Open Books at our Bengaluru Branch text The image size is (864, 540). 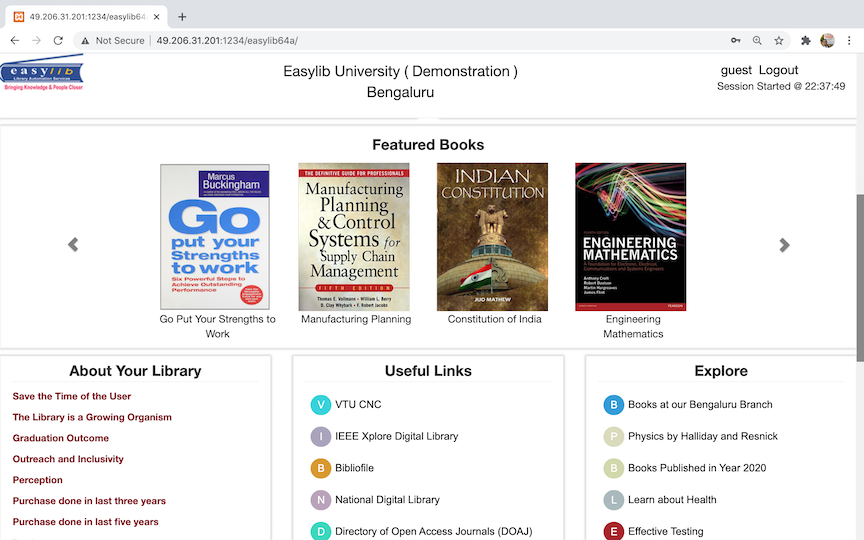click(x=700, y=404)
